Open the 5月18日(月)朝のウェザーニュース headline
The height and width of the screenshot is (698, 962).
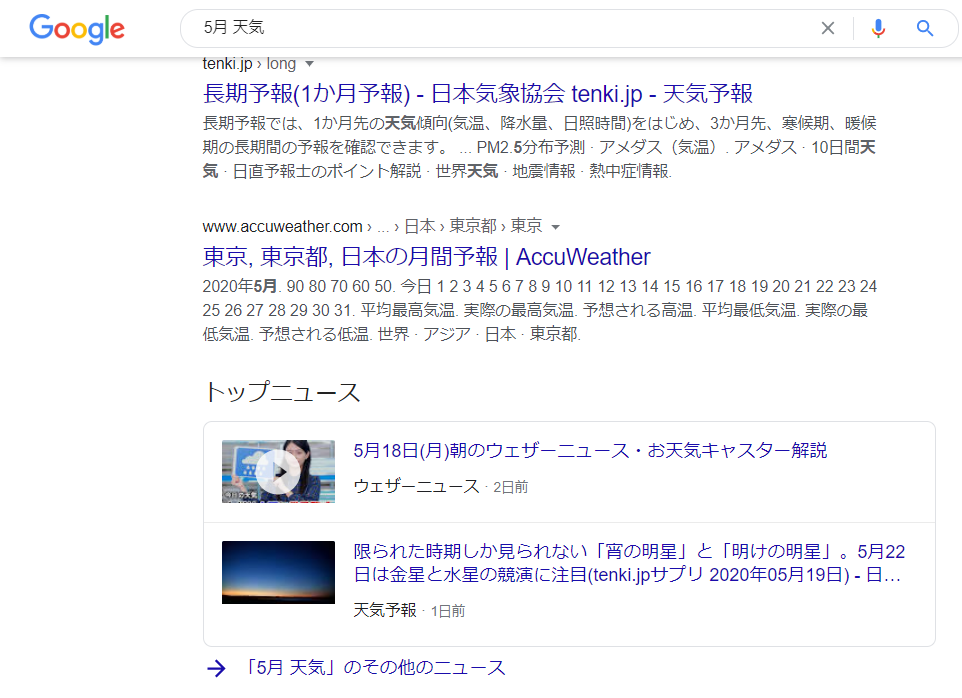click(x=590, y=451)
